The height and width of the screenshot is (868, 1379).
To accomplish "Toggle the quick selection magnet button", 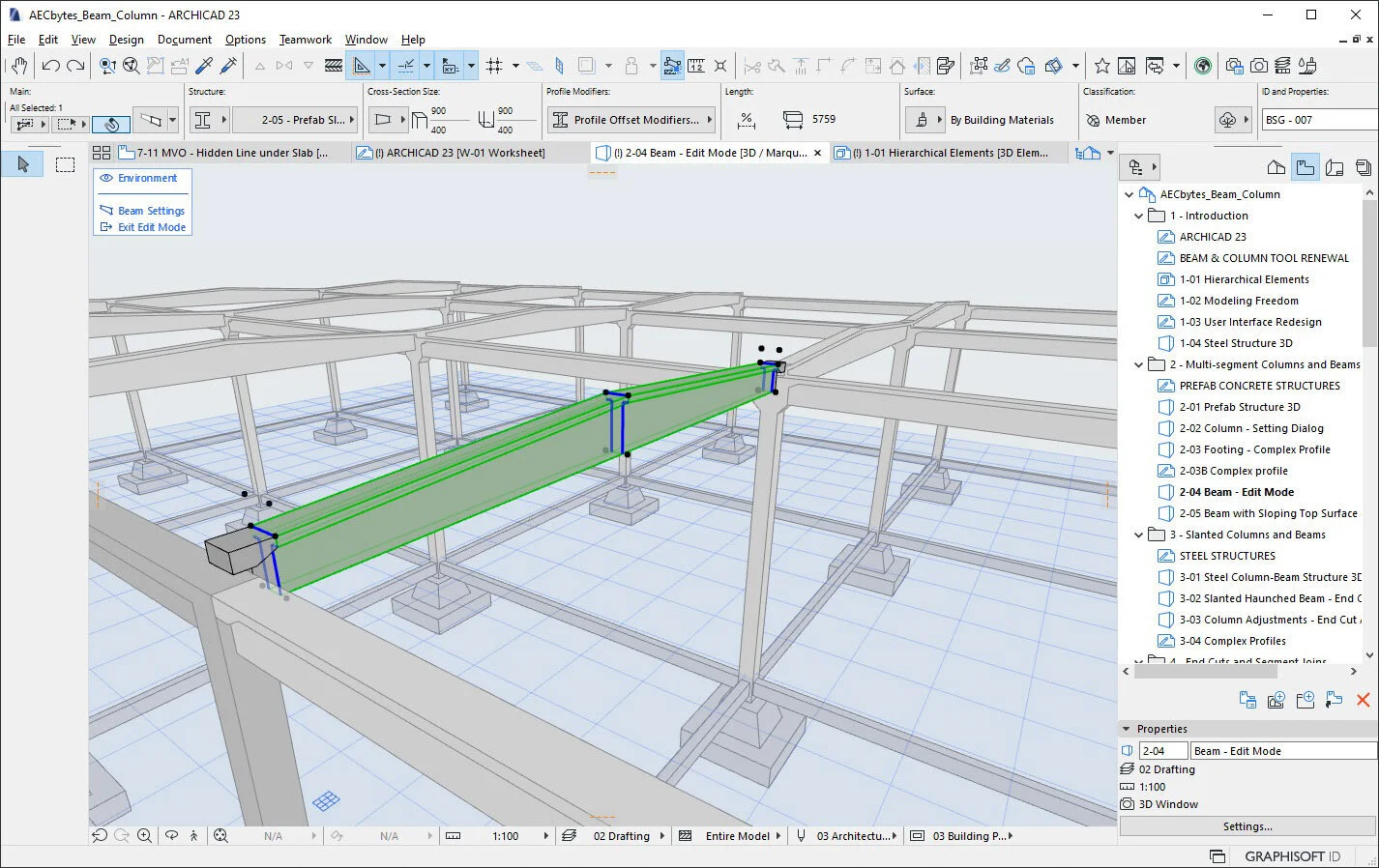I will tap(111, 124).
